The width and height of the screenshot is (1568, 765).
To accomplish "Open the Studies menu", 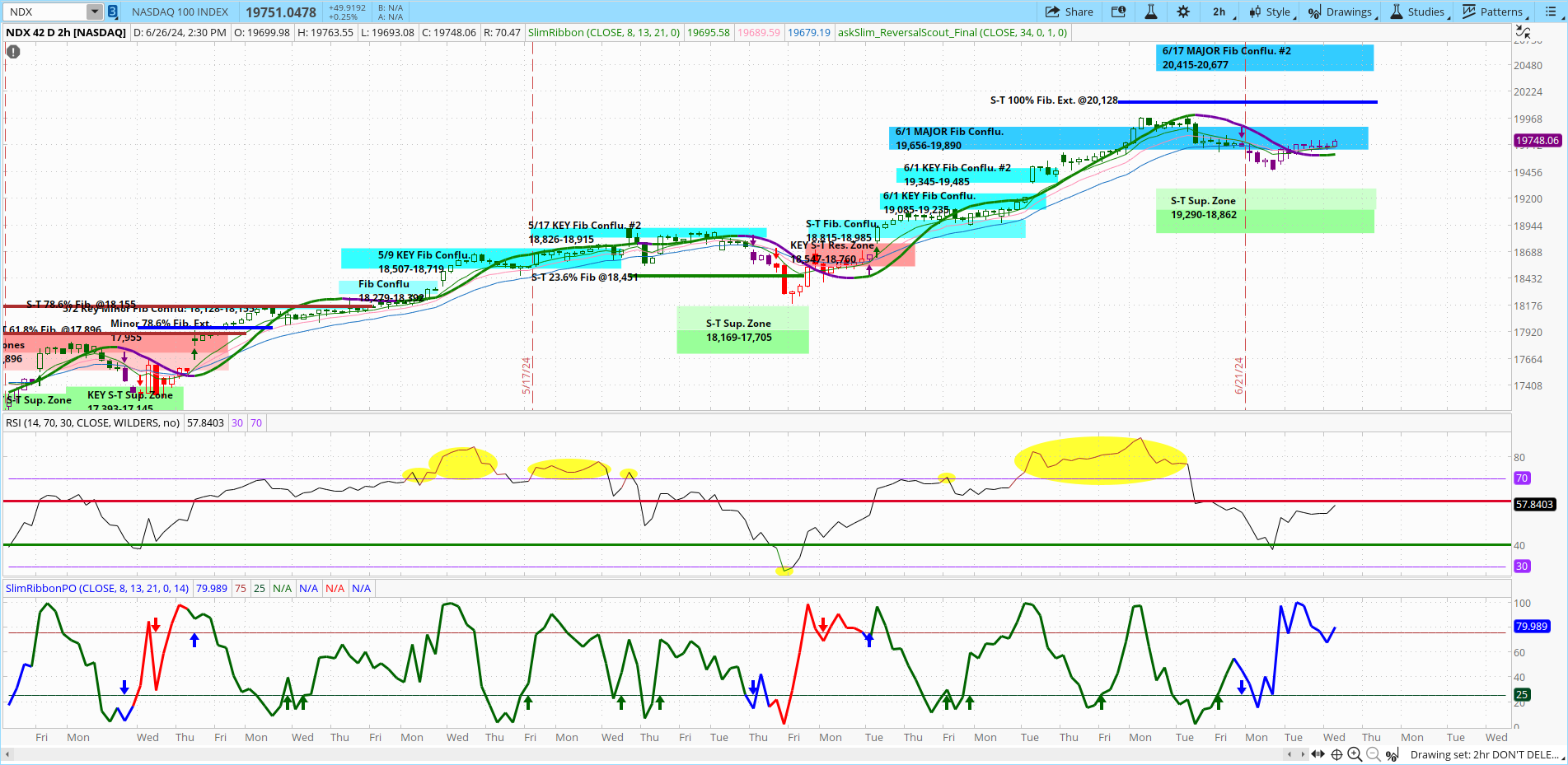I will pyautogui.click(x=1419, y=12).
